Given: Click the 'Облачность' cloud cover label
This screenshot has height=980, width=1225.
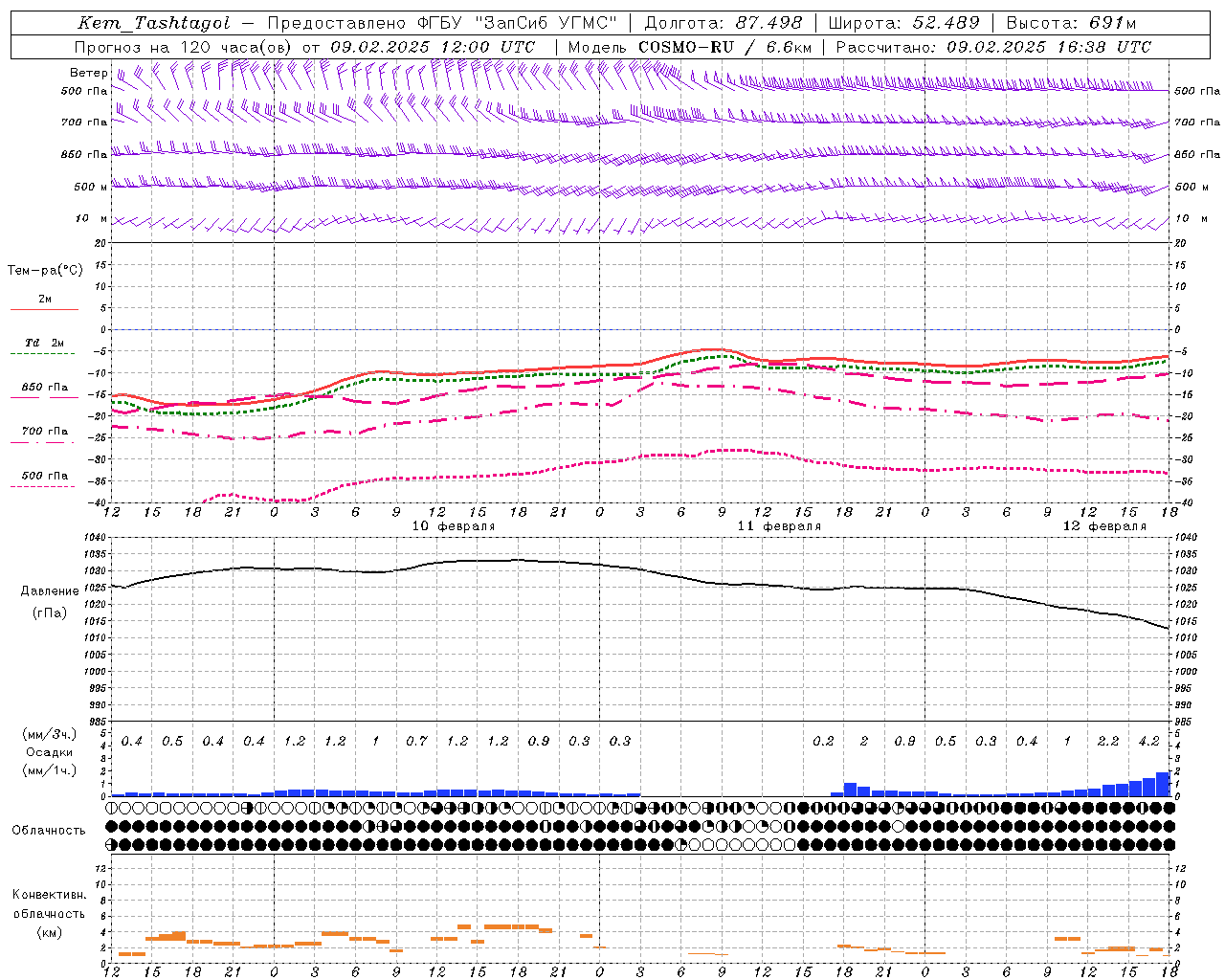Looking at the screenshot, I should click(49, 831).
